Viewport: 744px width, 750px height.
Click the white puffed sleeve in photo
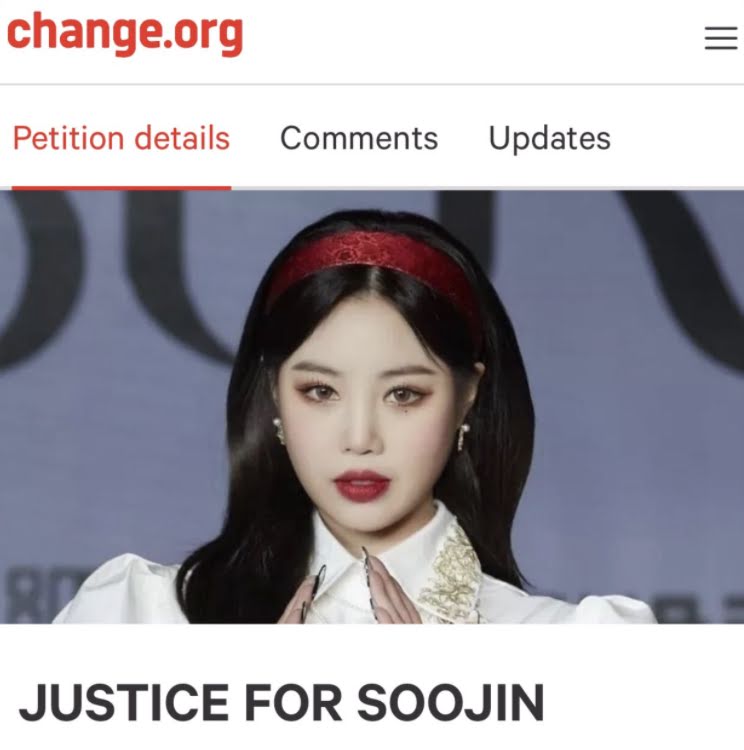120,591
